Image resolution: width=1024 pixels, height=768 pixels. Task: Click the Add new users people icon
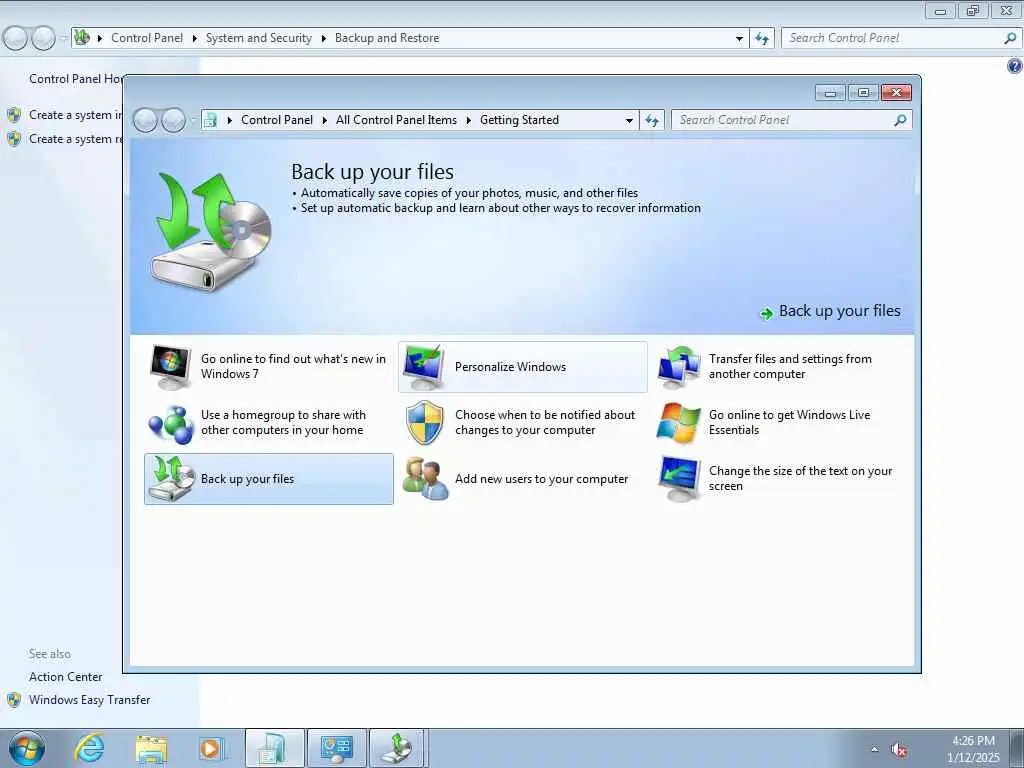click(425, 479)
